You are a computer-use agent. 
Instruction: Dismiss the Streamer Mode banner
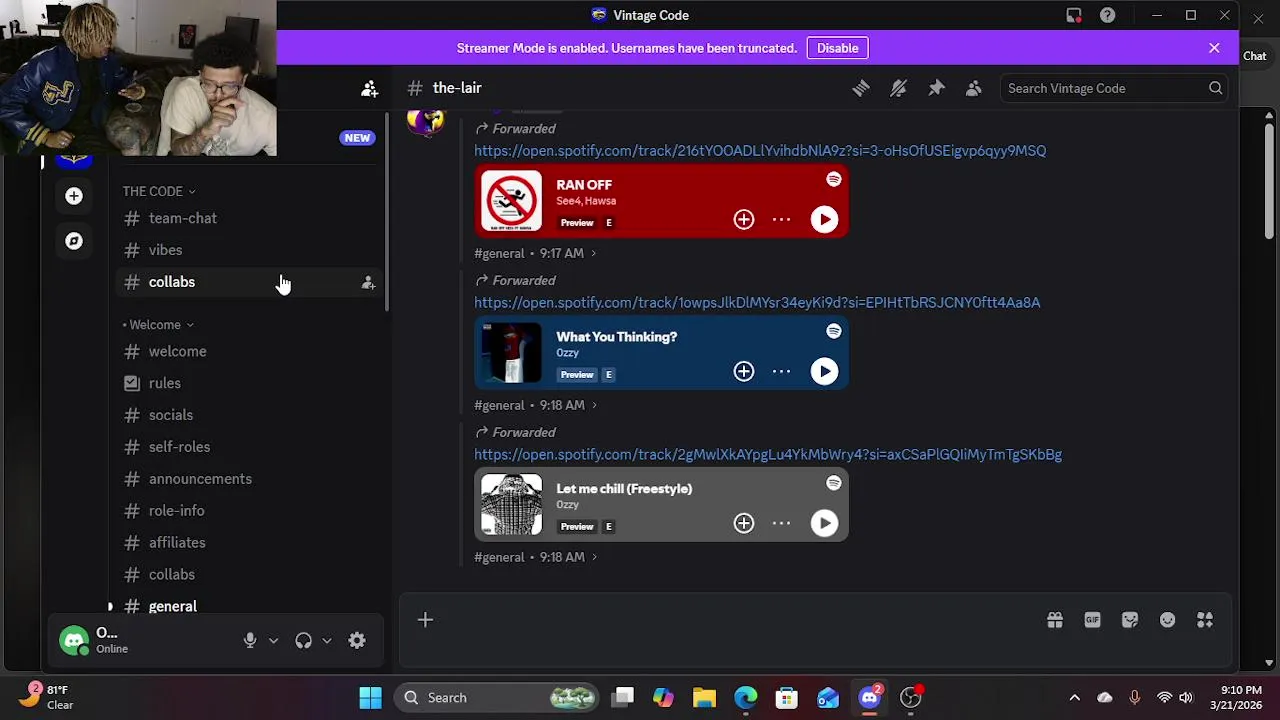click(x=1214, y=48)
